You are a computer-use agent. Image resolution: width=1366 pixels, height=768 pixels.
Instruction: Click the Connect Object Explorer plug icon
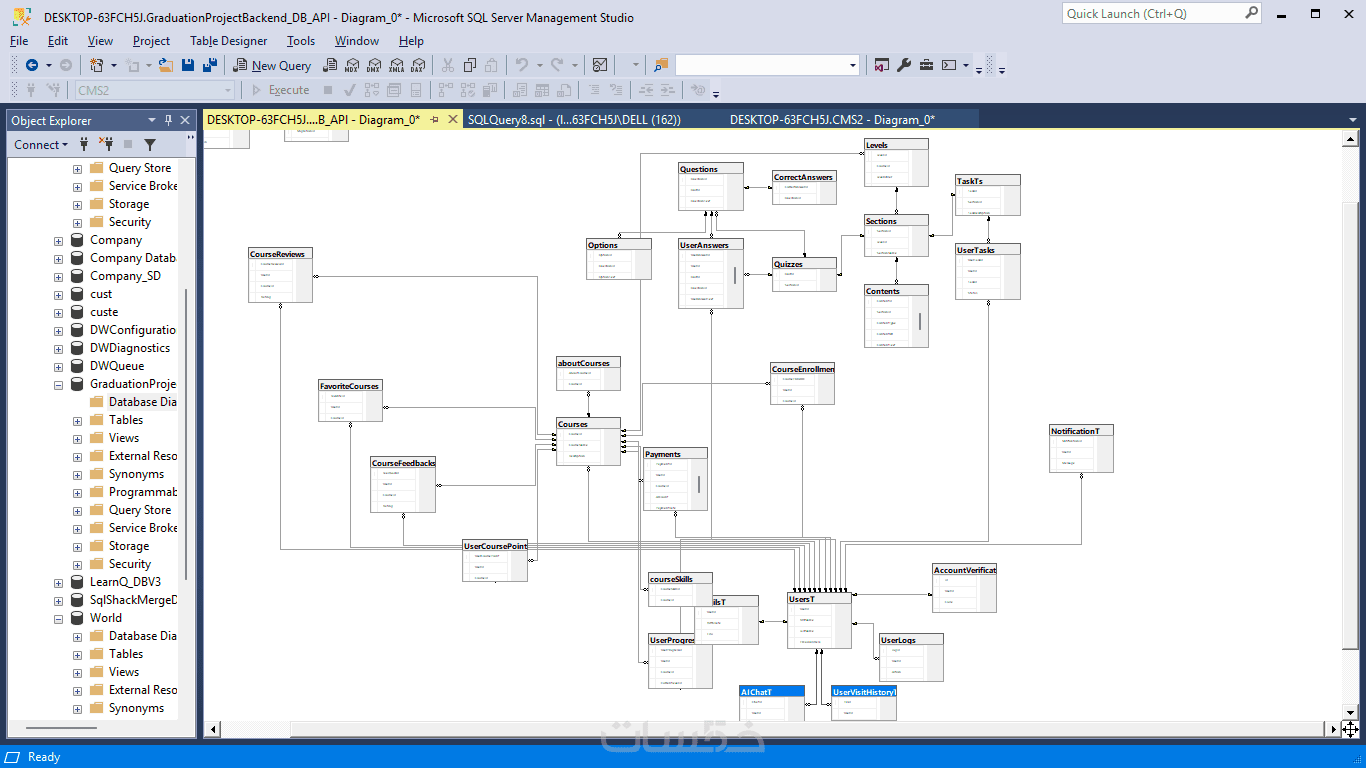[84, 145]
